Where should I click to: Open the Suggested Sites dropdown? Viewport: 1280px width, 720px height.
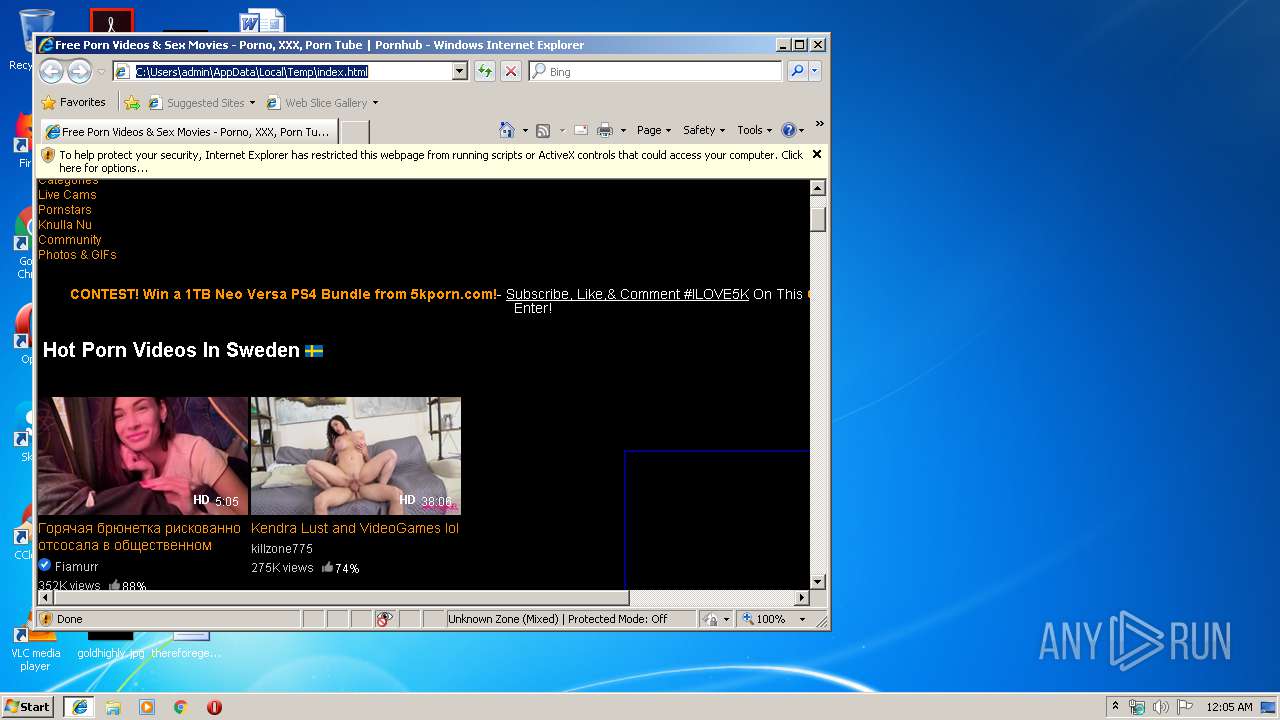201,102
